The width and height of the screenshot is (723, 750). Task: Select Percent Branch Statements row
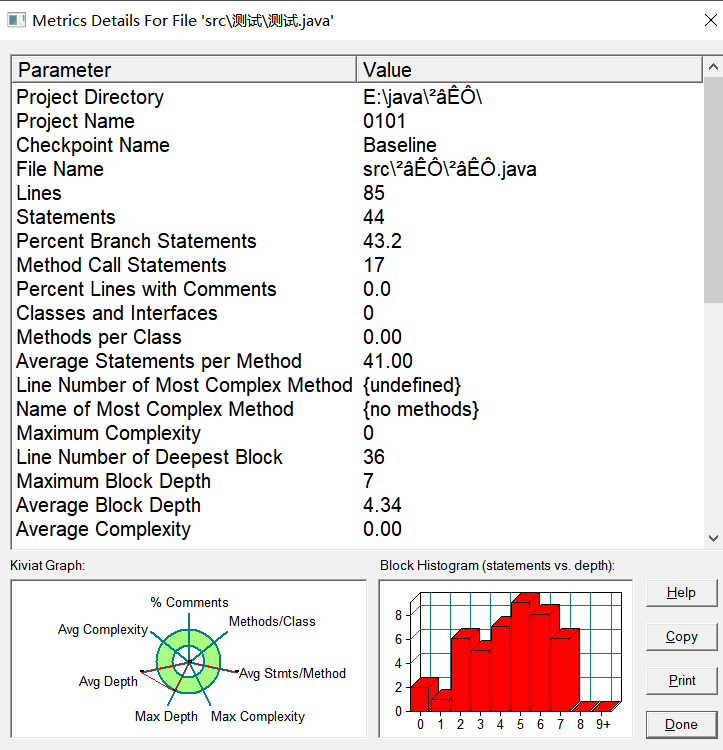click(x=357, y=241)
